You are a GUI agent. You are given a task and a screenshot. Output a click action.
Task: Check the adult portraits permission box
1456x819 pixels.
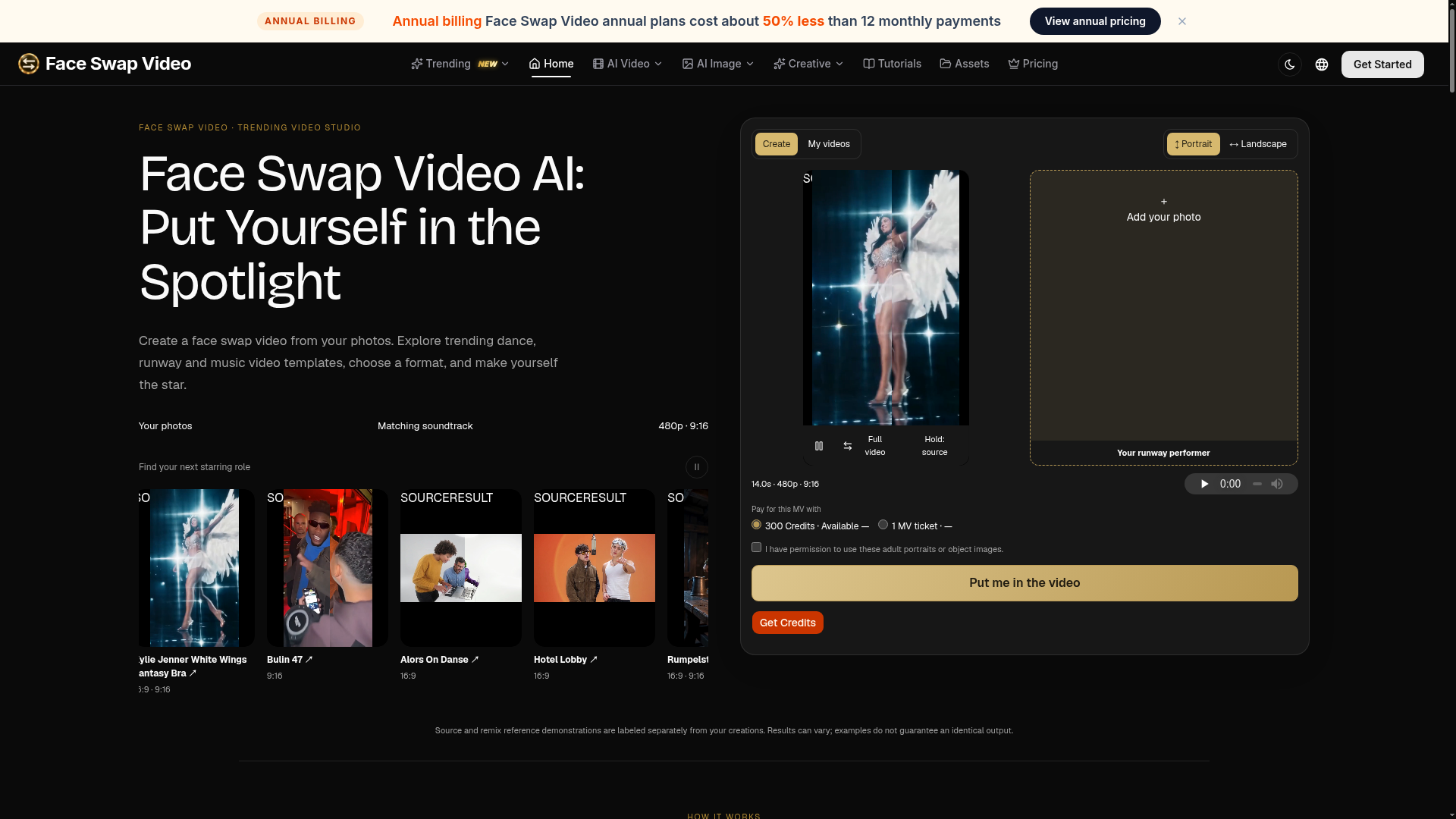click(756, 548)
